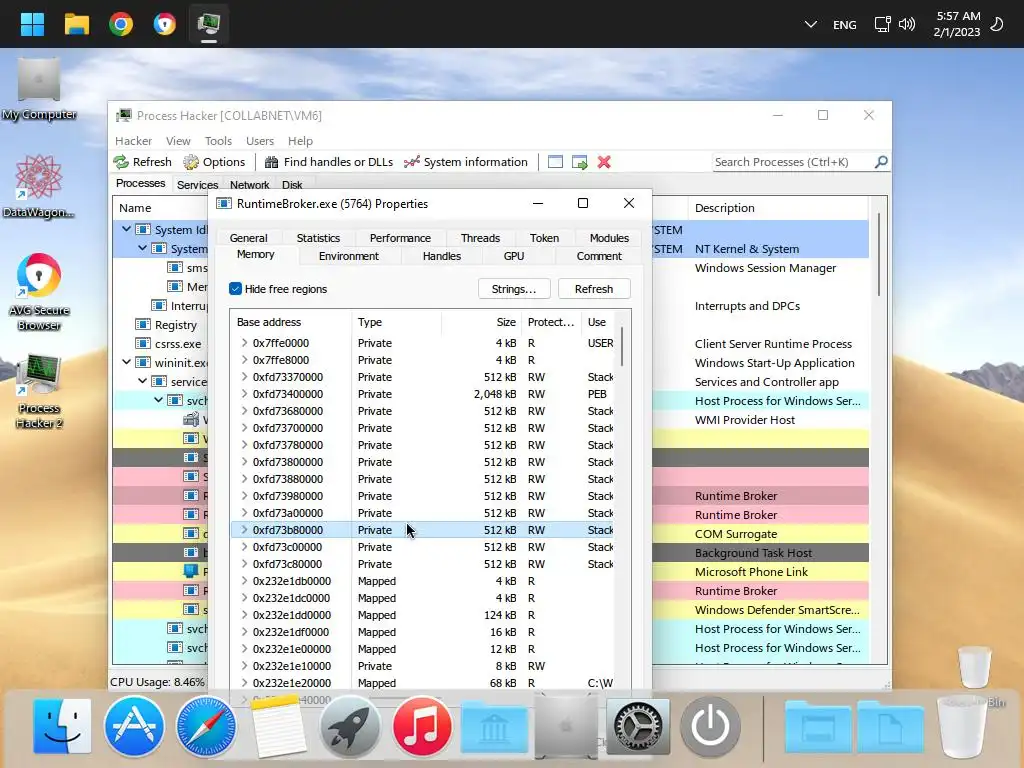Click the ENG language indicator
This screenshot has width=1024, height=768.
pos(844,25)
